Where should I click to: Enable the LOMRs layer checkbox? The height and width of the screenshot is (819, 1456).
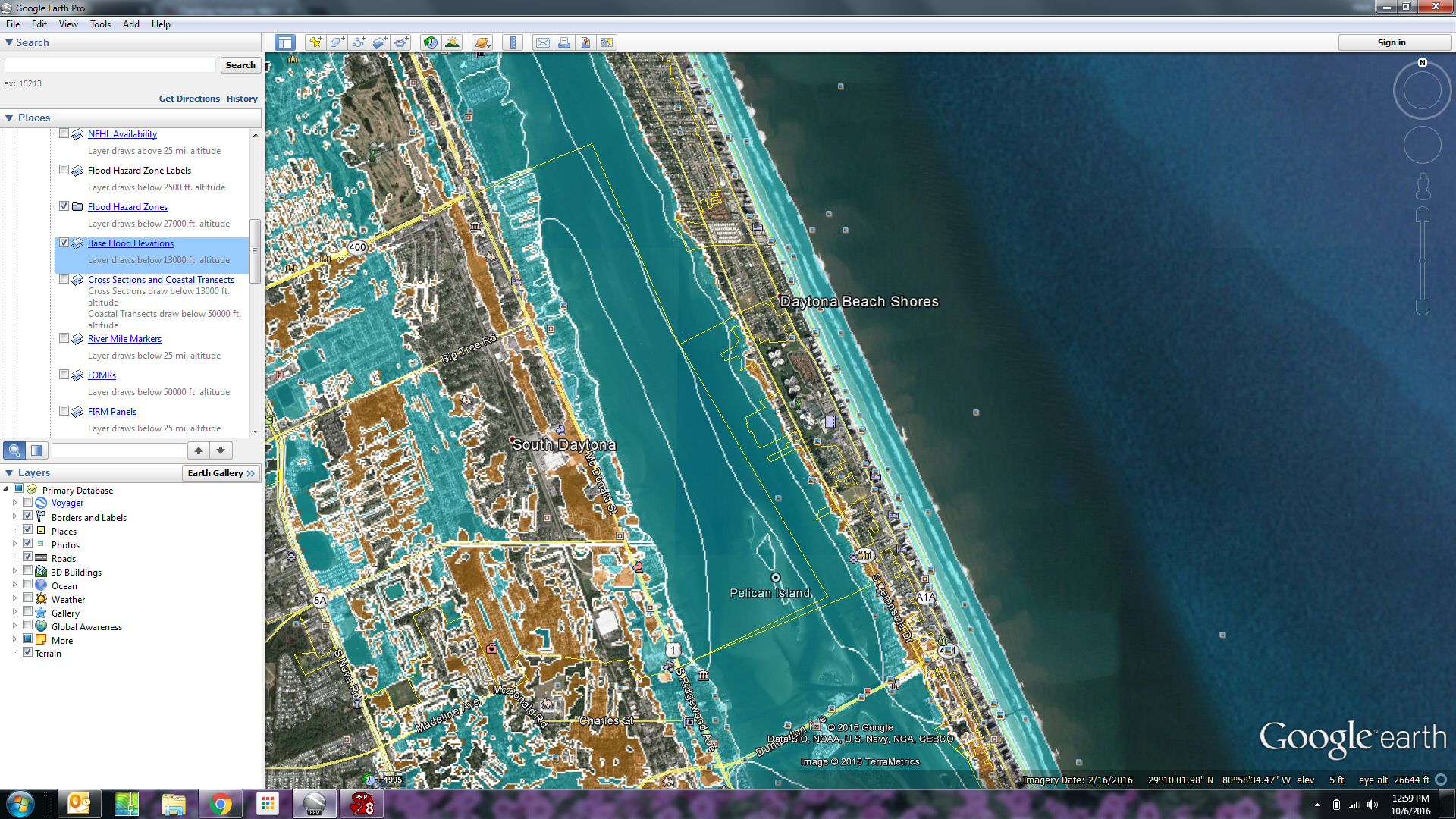64,375
